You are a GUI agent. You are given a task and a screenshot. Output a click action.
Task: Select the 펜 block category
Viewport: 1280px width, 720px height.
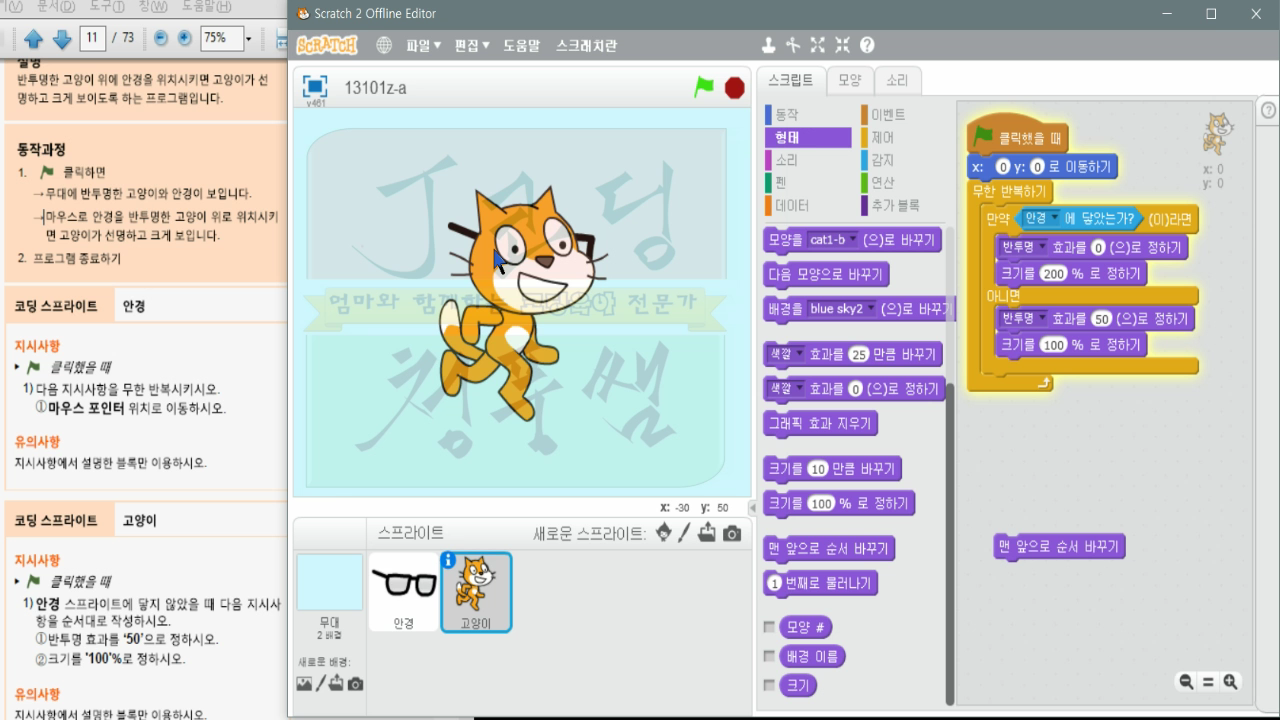(780, 183)
